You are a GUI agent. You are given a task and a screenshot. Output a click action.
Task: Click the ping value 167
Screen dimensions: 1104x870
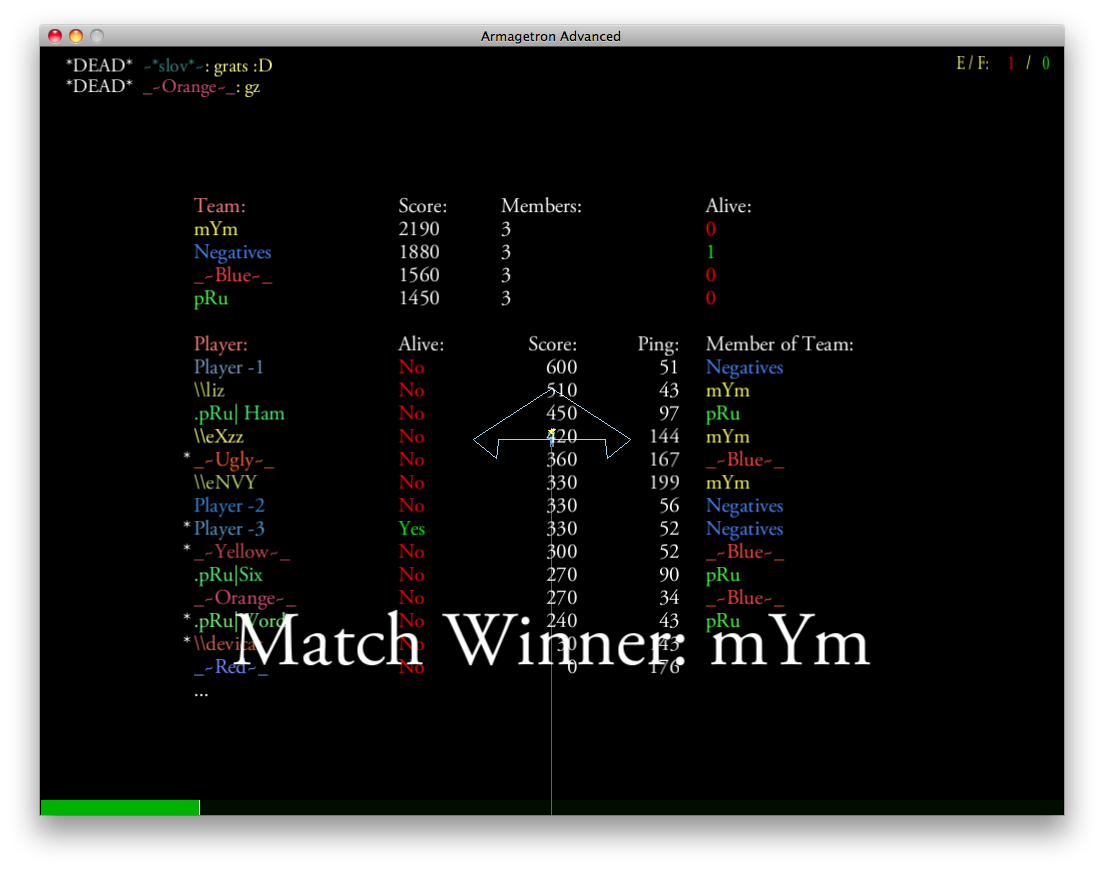click(664, 460)
